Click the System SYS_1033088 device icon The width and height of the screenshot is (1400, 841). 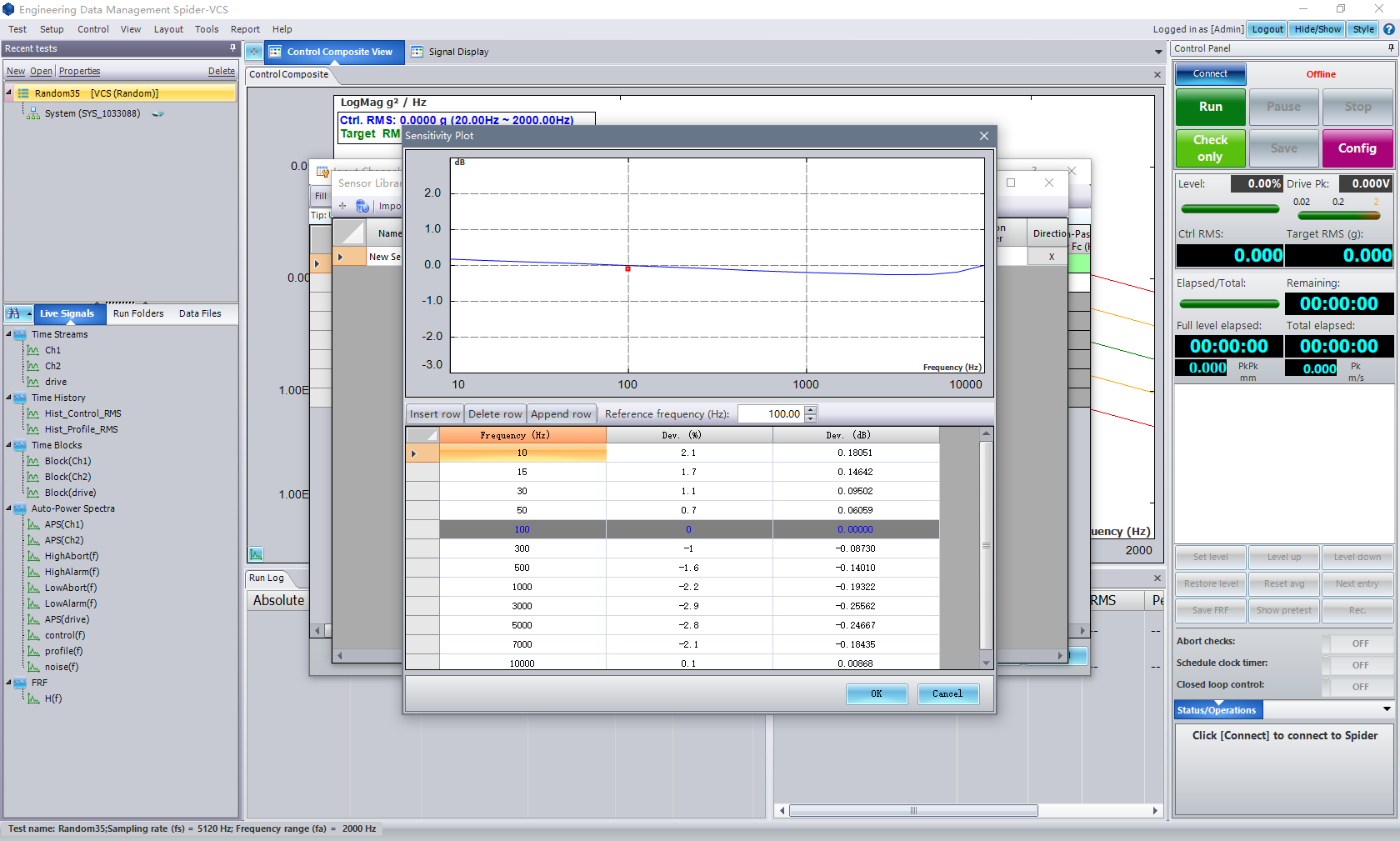33,113
